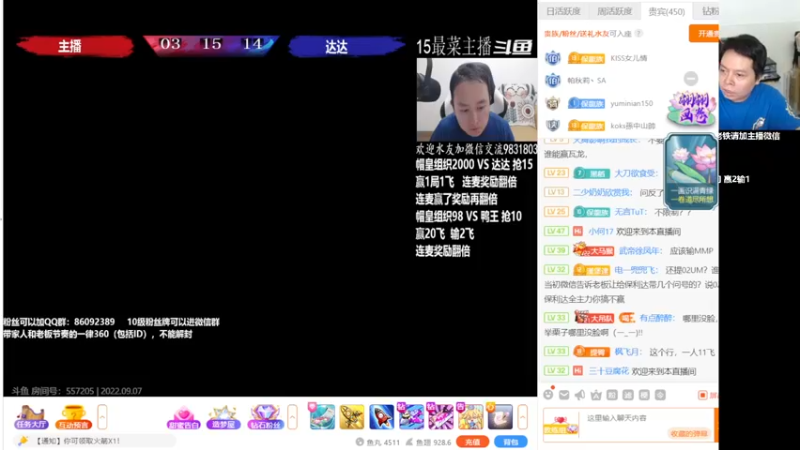Viewport: 800px width, 450px height.
Task: Open the lotus 翩翩画卷 event badge
Action: (692, 108)
